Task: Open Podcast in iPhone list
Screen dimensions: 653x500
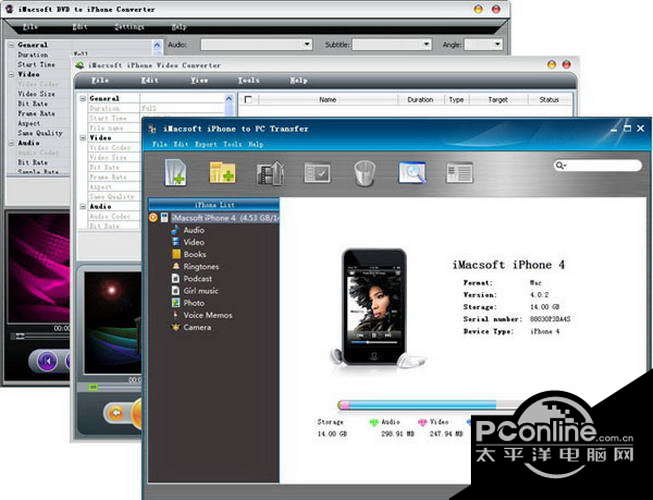Action: (x=198, y=279)
